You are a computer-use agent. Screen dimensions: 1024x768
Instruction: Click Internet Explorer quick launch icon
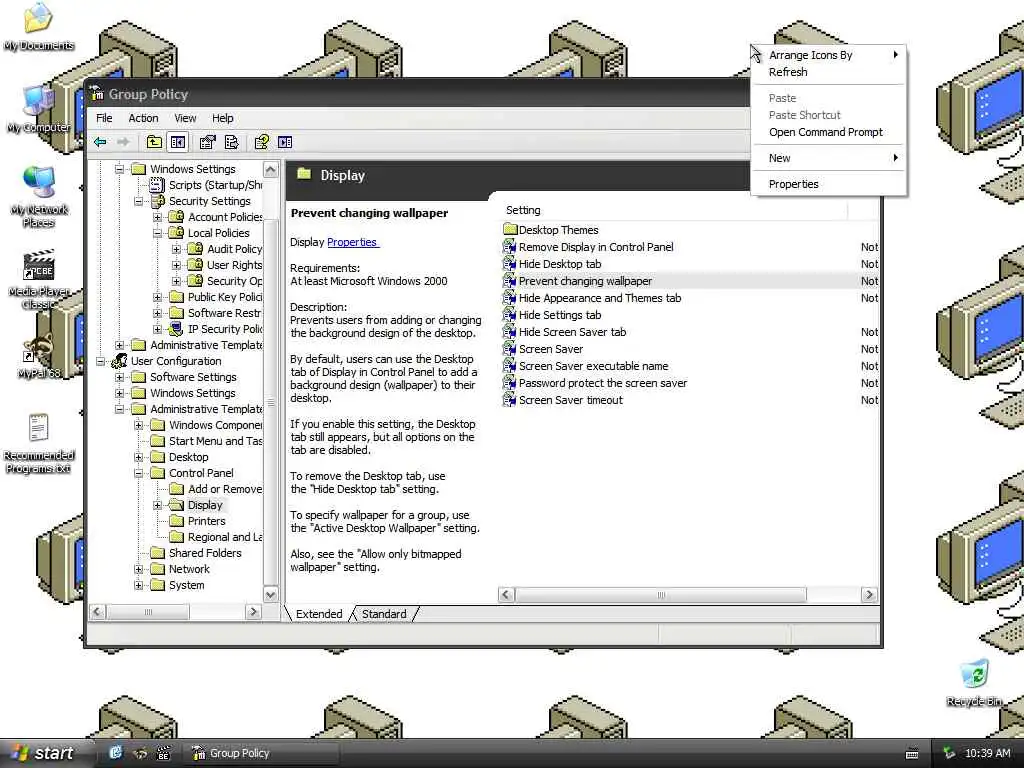tap(116, 752)
